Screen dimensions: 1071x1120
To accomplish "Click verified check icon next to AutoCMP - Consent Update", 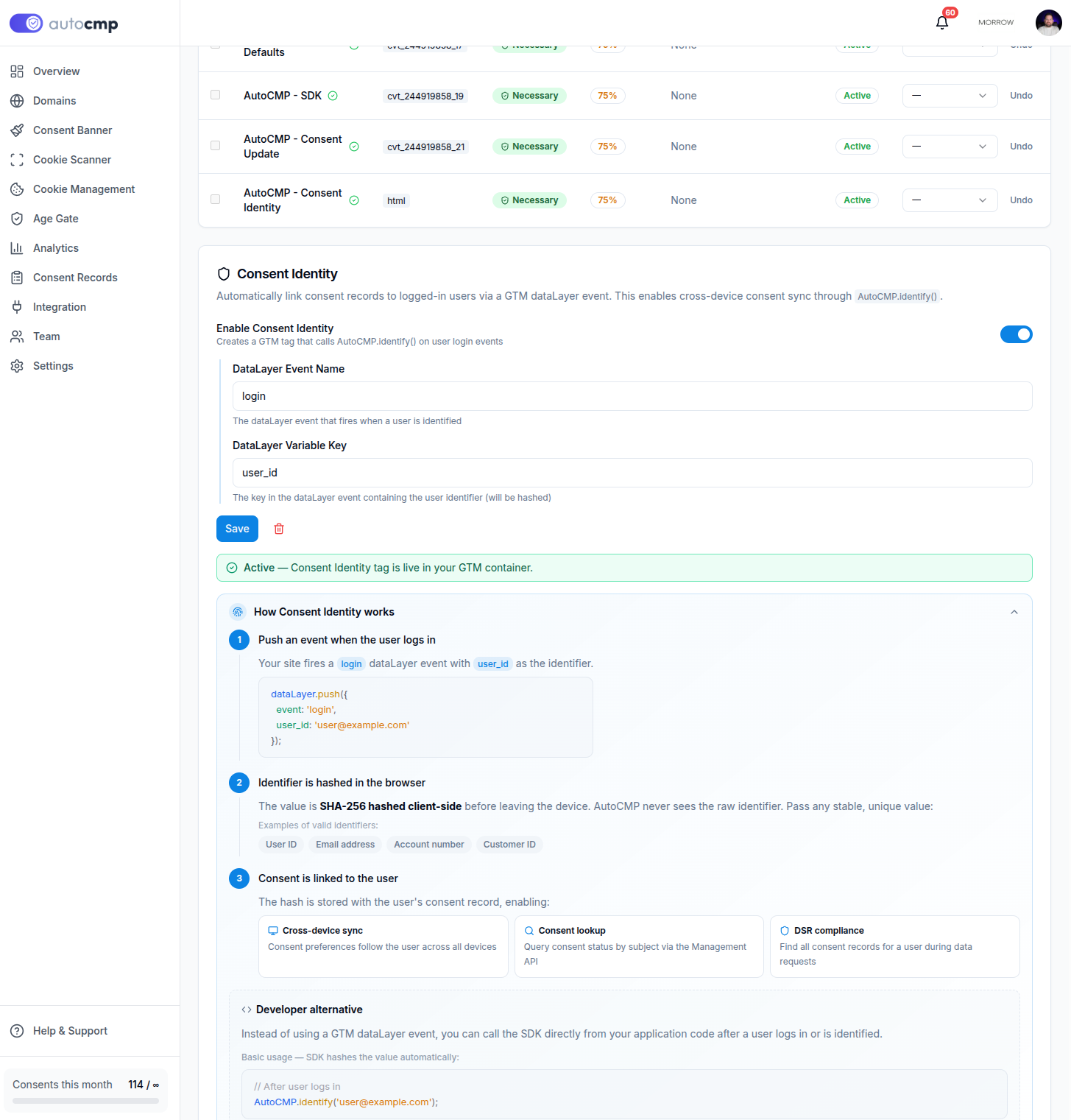I will pos(354,147).
